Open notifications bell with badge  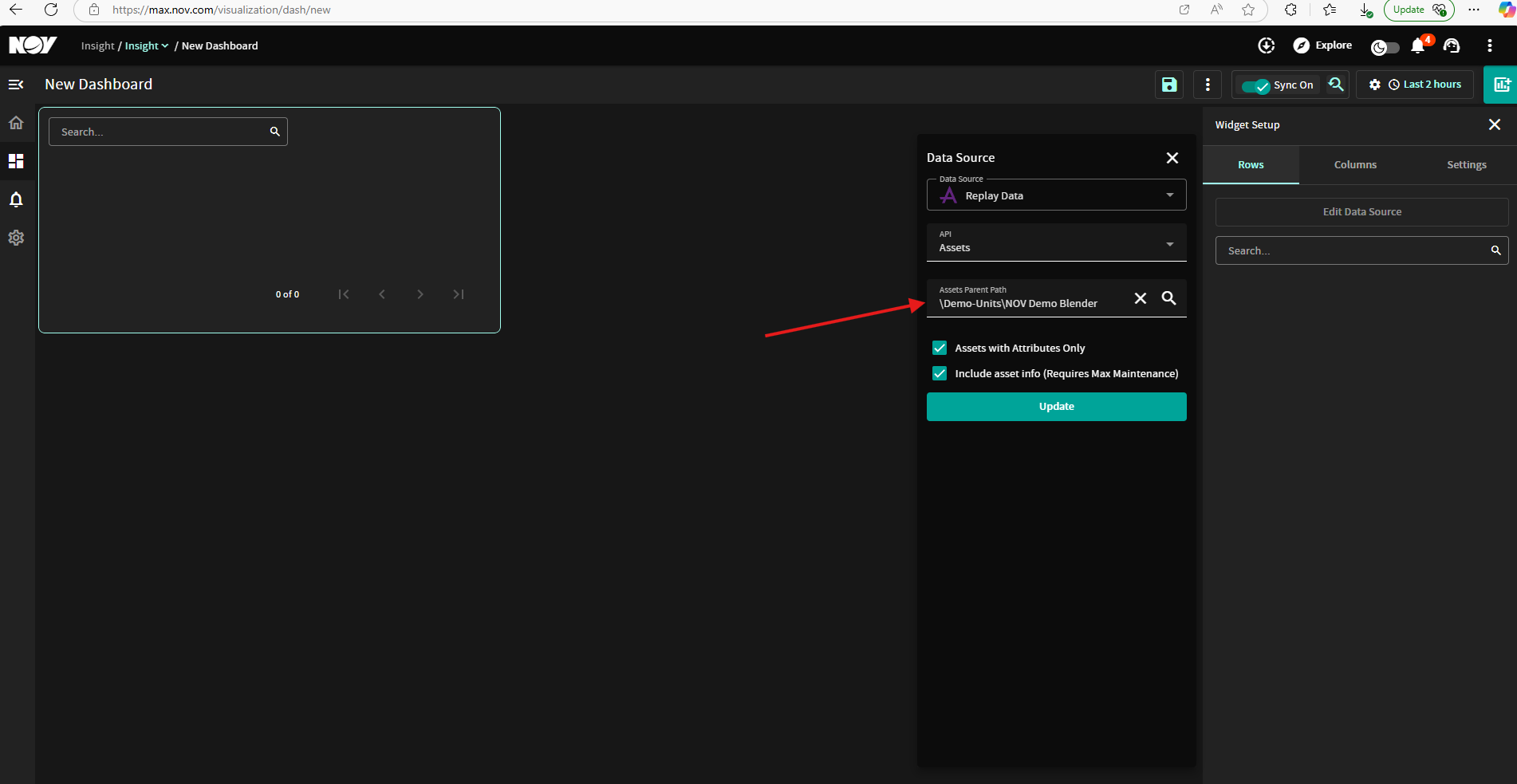tap(1419, 45)
